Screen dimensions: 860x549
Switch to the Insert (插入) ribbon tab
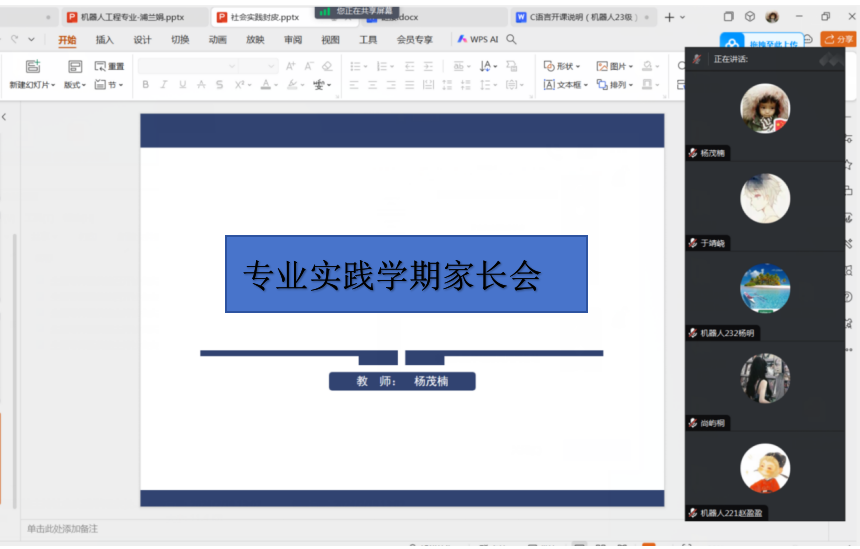pyautogui.click(x=104, y=40)
